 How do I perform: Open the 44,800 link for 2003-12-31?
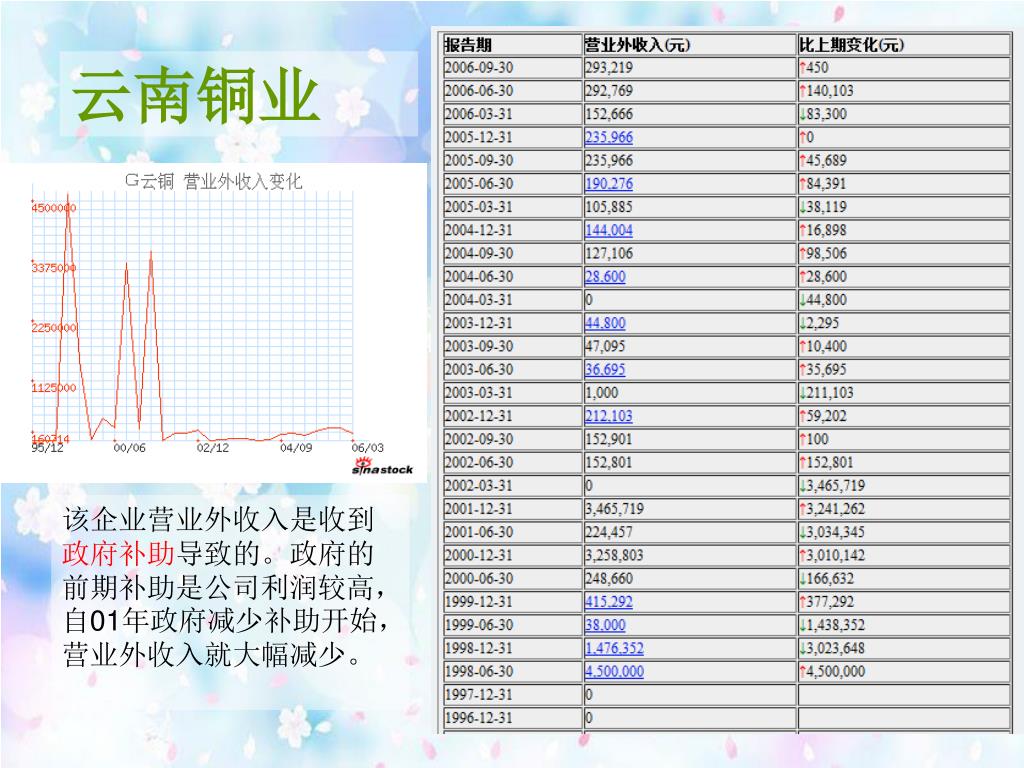pos(605,323)
